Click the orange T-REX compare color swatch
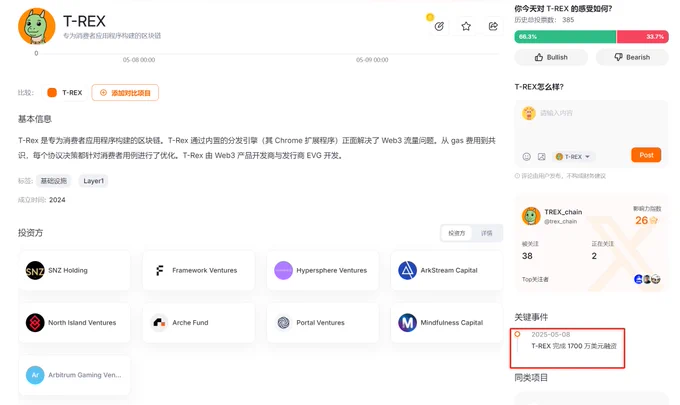The height and width of the screenshot is (405, 680). (52, 93)
